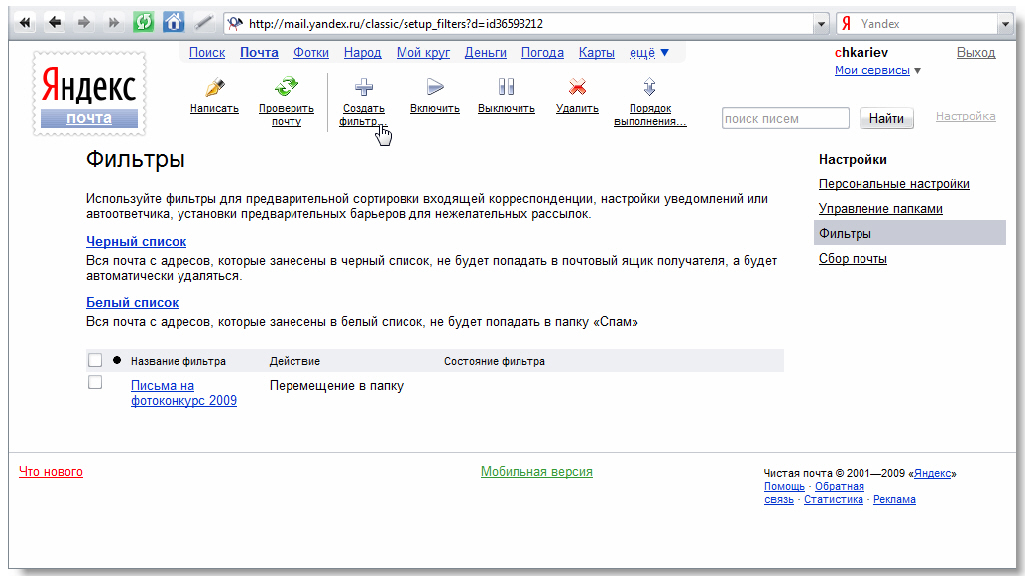
Task: Click the browser forward arrow
Action: [84, 24]
